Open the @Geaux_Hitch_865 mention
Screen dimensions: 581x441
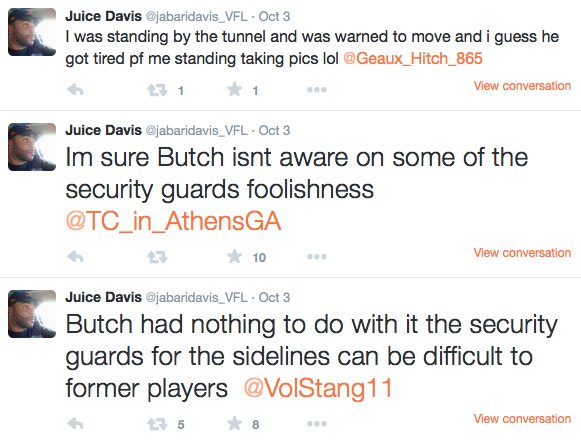coord(413,59)
